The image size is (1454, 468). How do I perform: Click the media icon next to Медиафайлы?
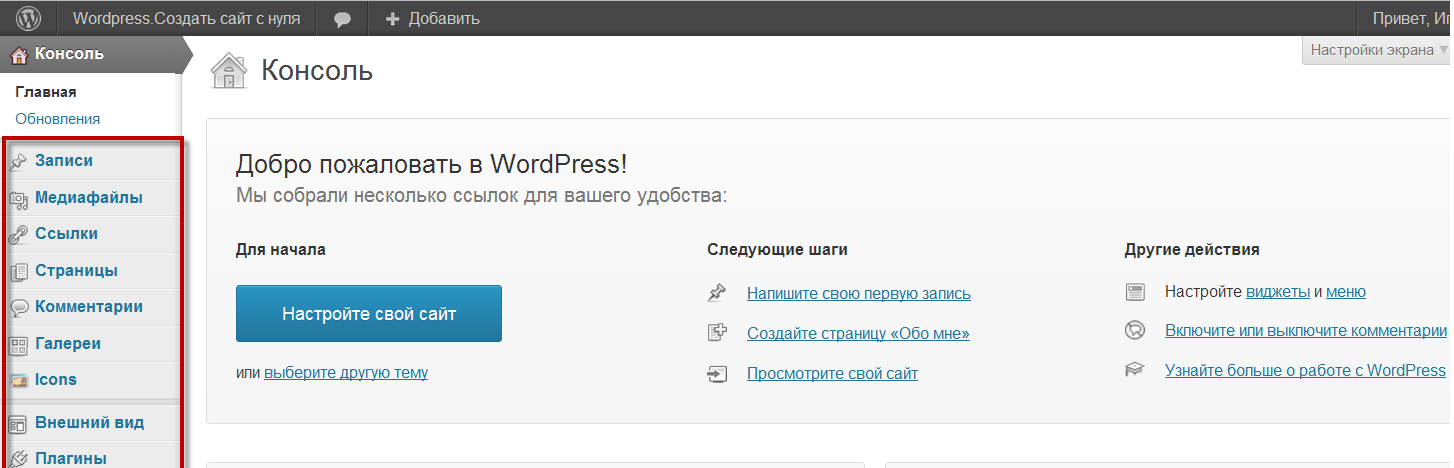(18, 198)
